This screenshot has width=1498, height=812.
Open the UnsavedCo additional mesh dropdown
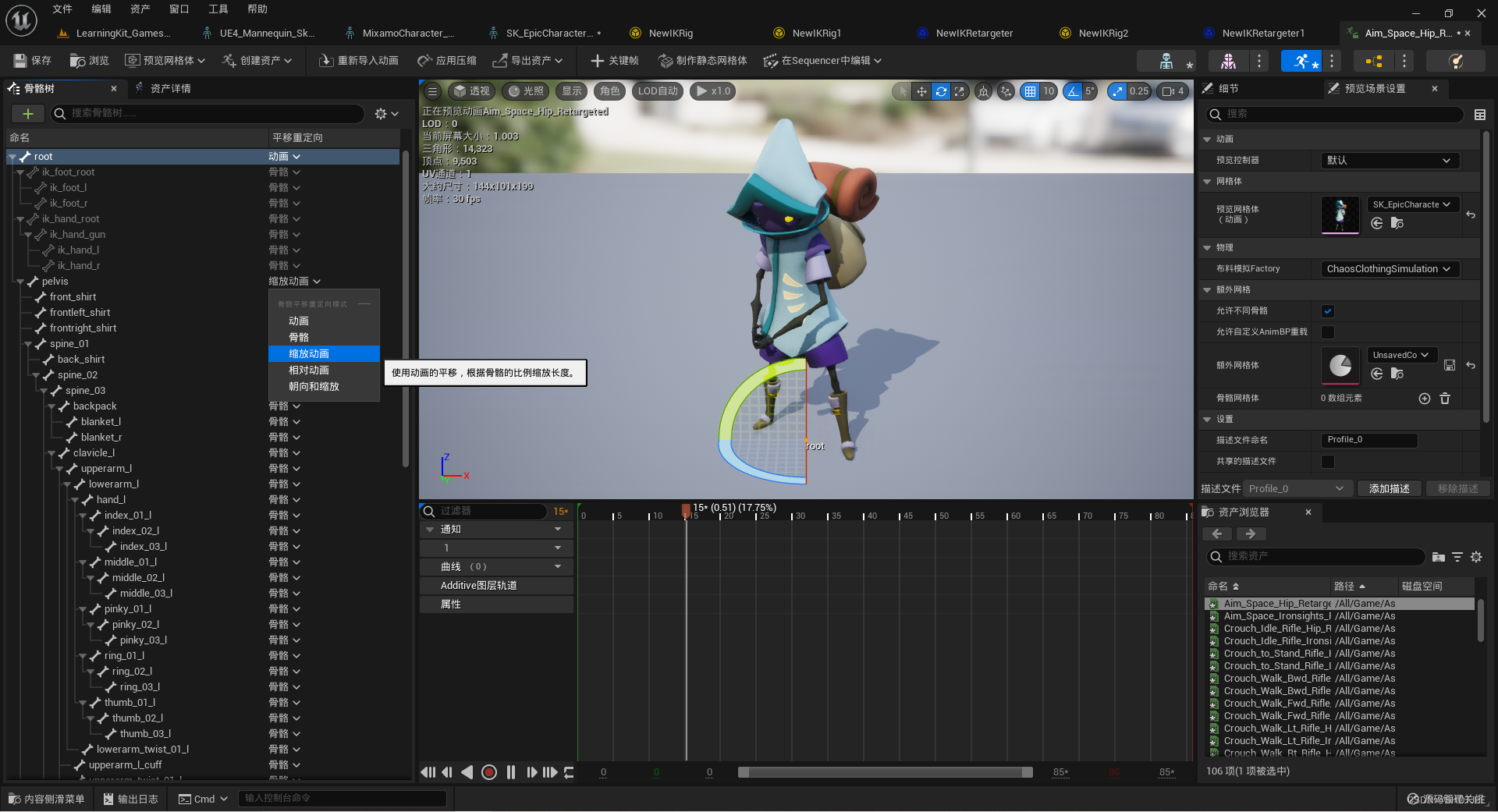(1402, 355)
